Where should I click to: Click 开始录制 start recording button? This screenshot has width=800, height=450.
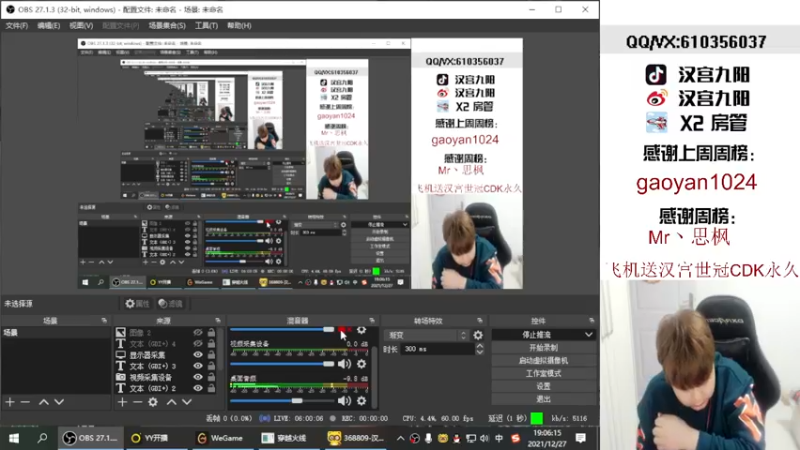[543, 347]
